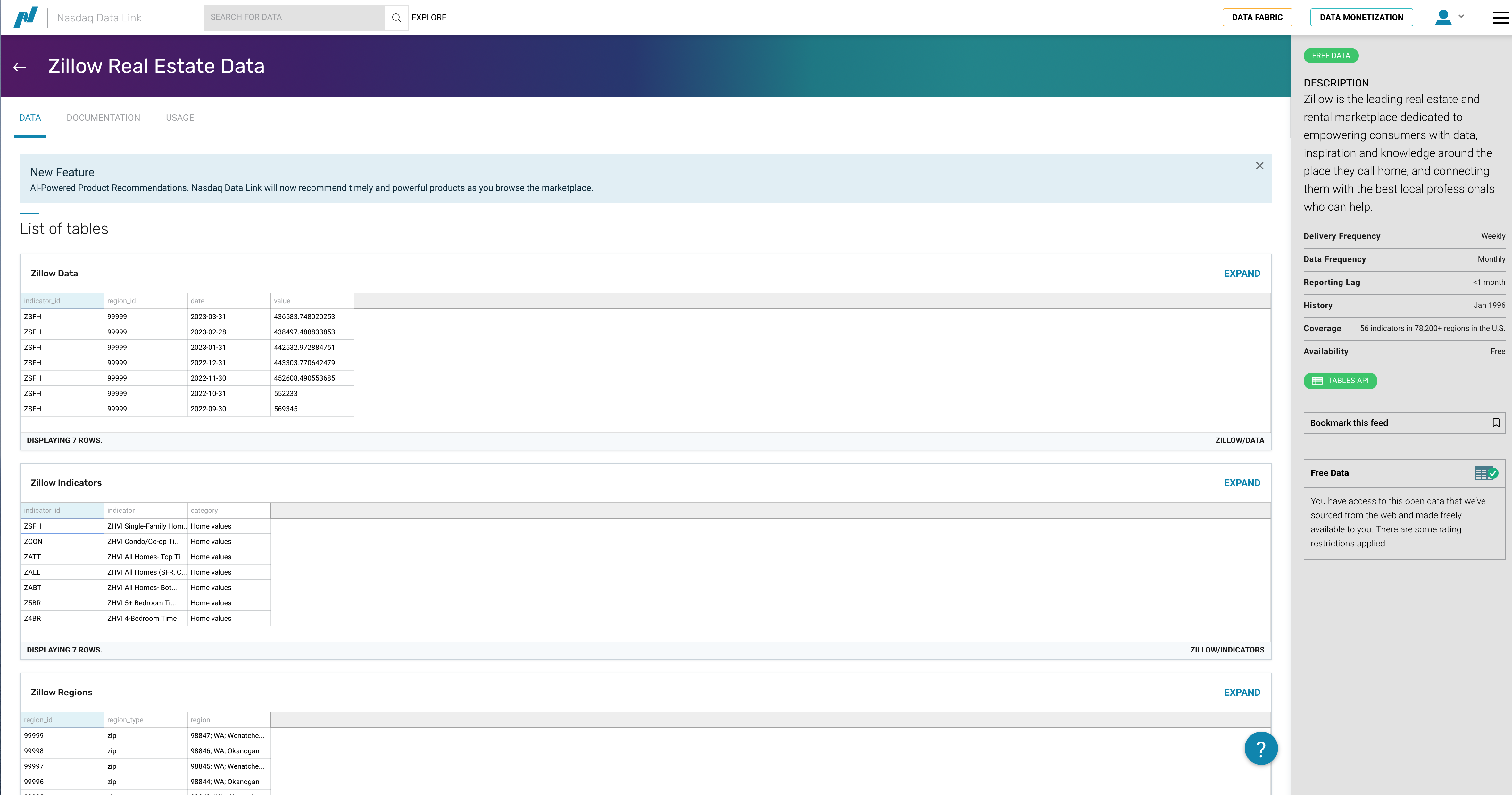Click the ZILLOW/INDICATORS table code
The height and width of the screenshot is (795, 1512).
pos(1227,650)
